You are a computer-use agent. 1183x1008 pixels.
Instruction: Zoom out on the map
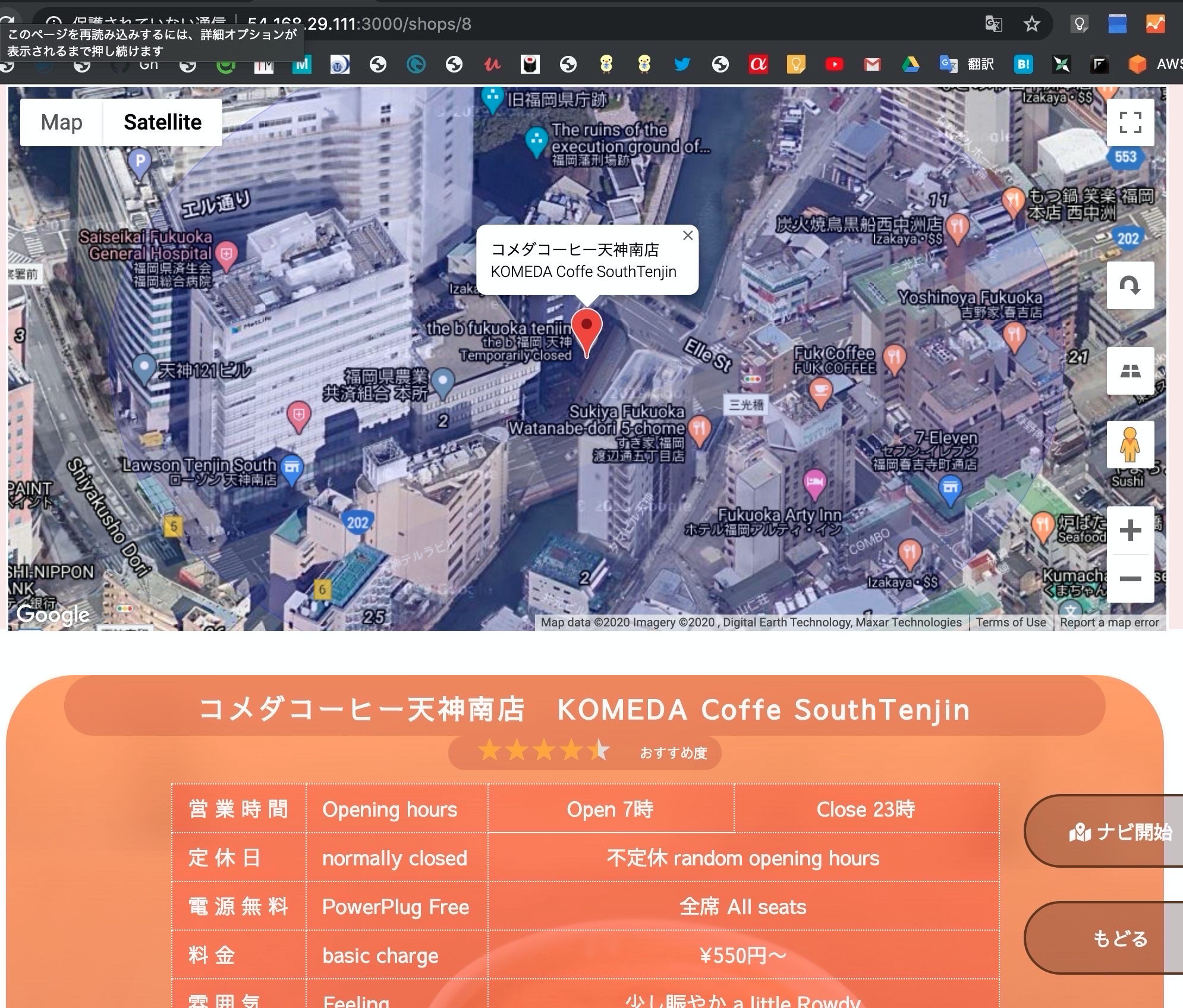(1129, 579)
